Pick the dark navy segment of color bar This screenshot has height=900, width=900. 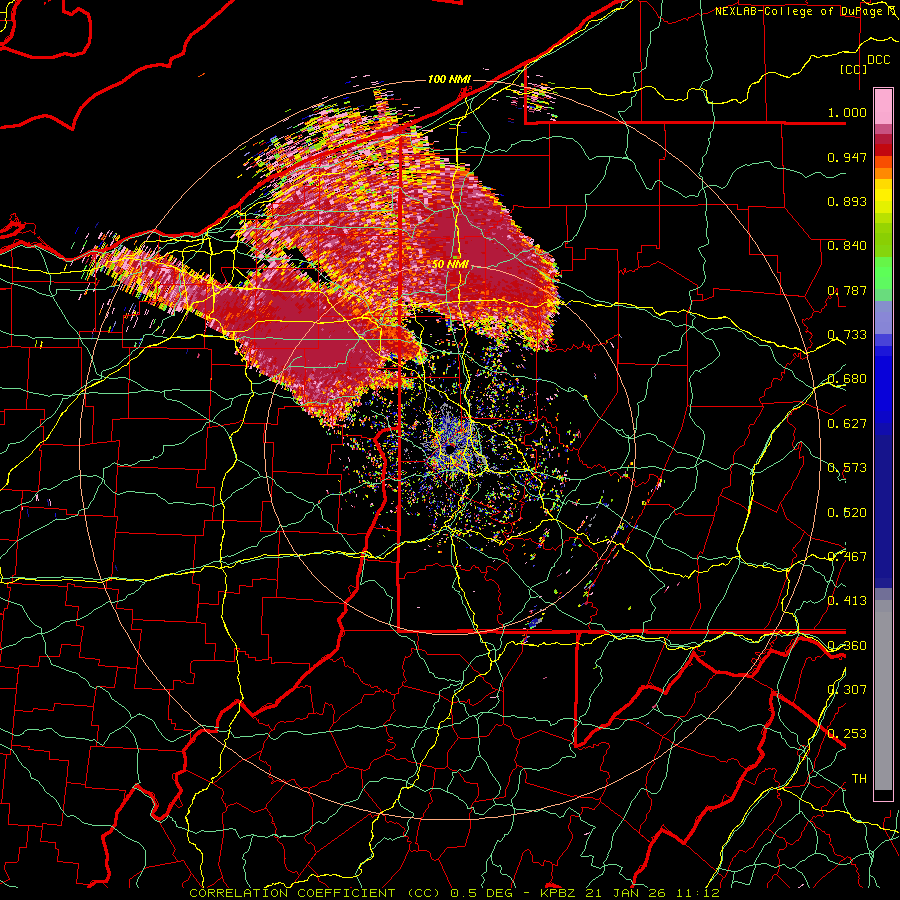[883, 508]
